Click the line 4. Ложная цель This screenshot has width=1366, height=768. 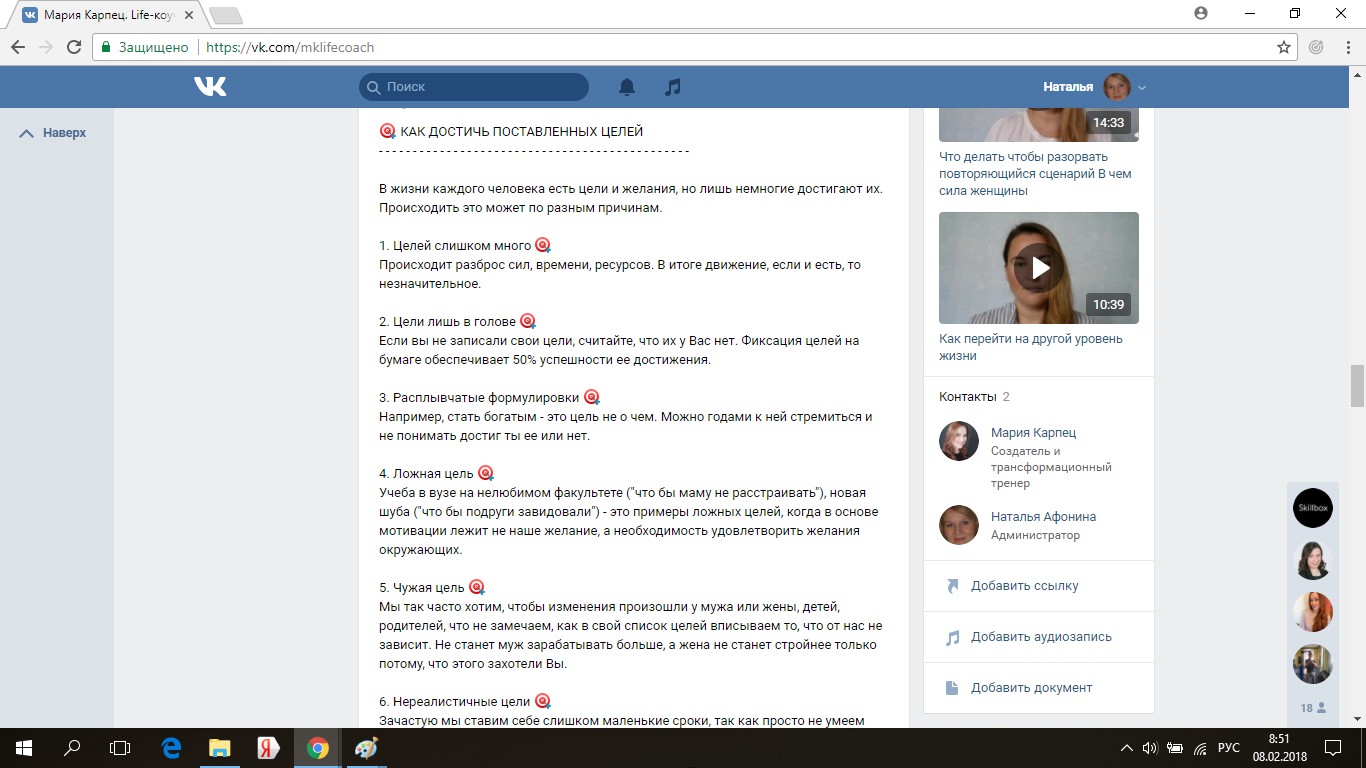[x=426, y=474]
